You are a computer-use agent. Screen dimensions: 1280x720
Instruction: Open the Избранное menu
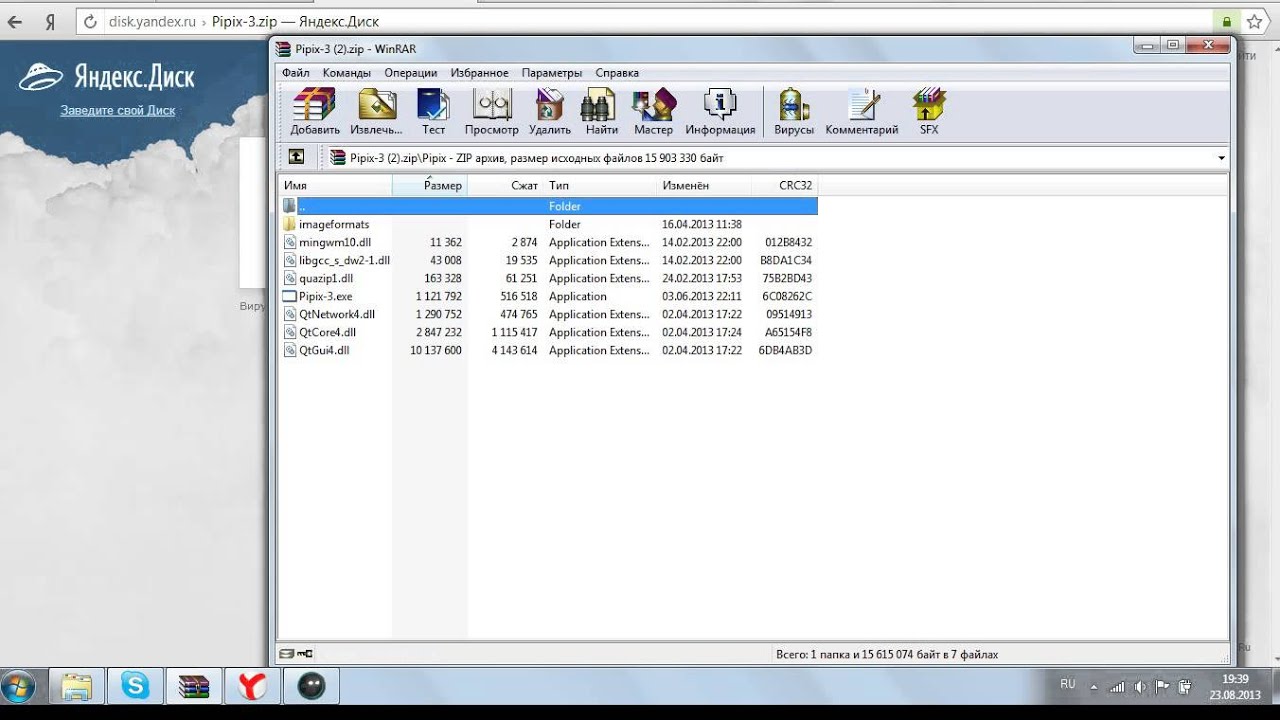tap(479, 73)
